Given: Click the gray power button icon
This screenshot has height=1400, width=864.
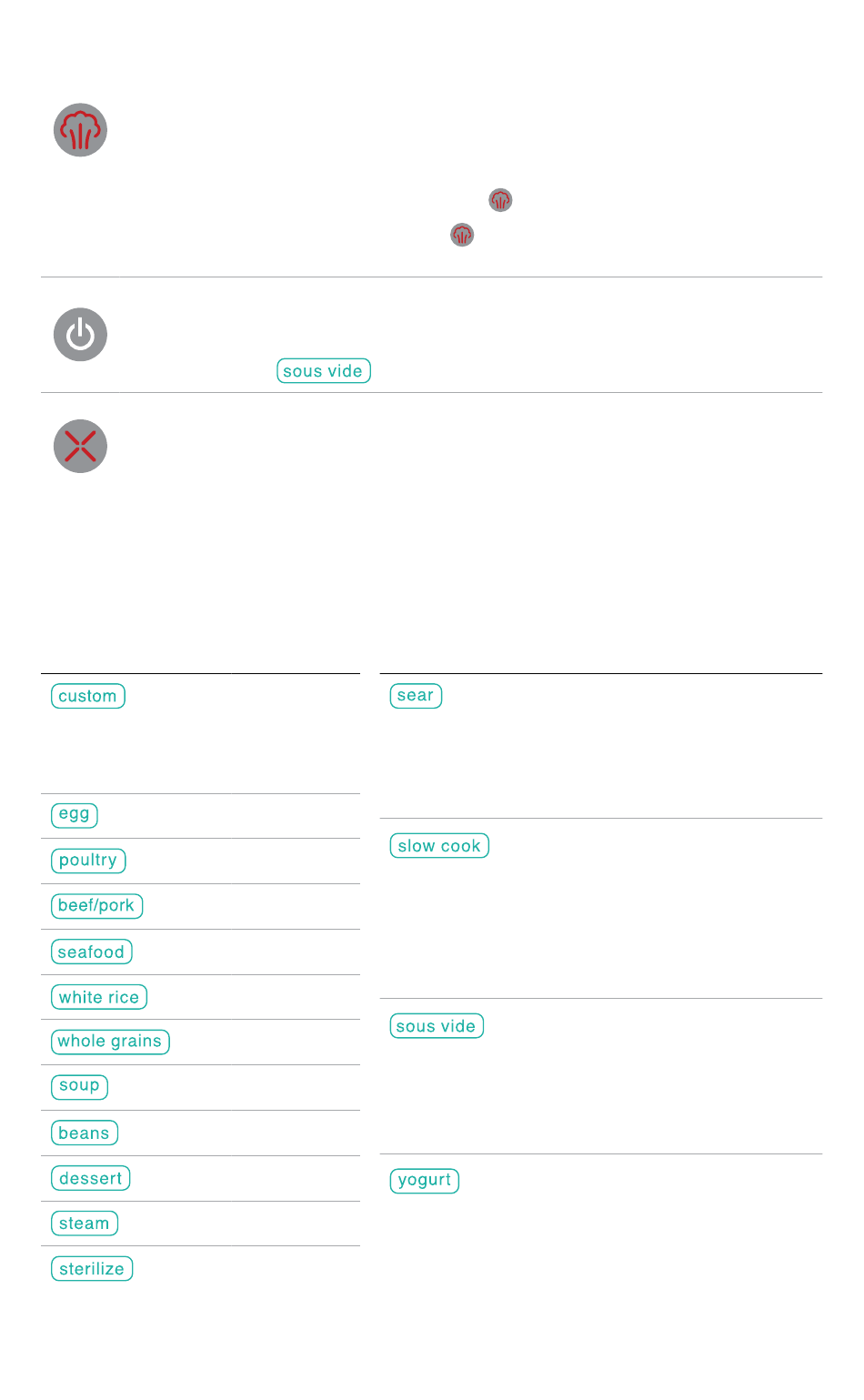Looking at the screenshot, I should (x=80, y=335).
